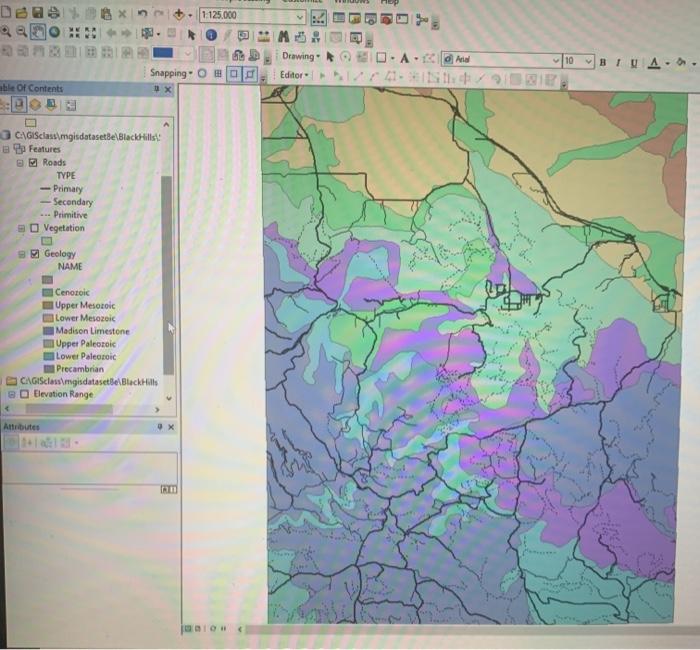Toggle Vertex Snapping square button
700x650 pixels.
[x=234, y=74]
